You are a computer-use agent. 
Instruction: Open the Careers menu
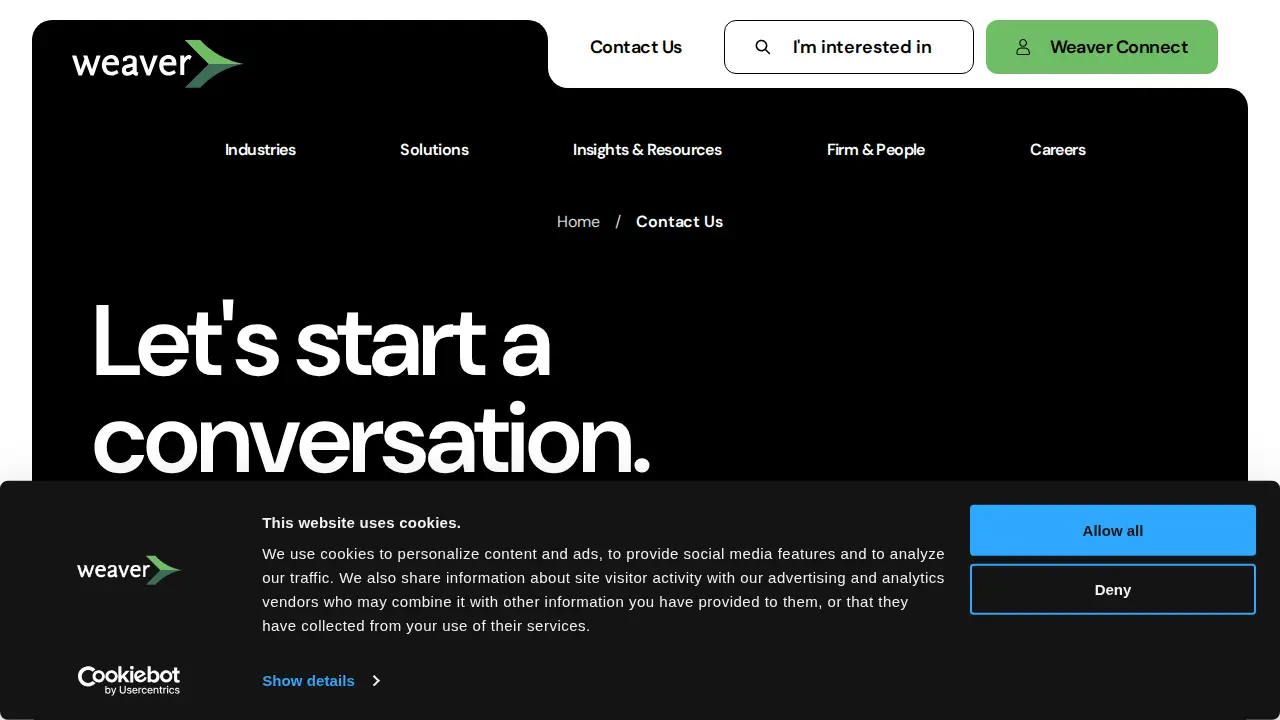point(1058,150)
